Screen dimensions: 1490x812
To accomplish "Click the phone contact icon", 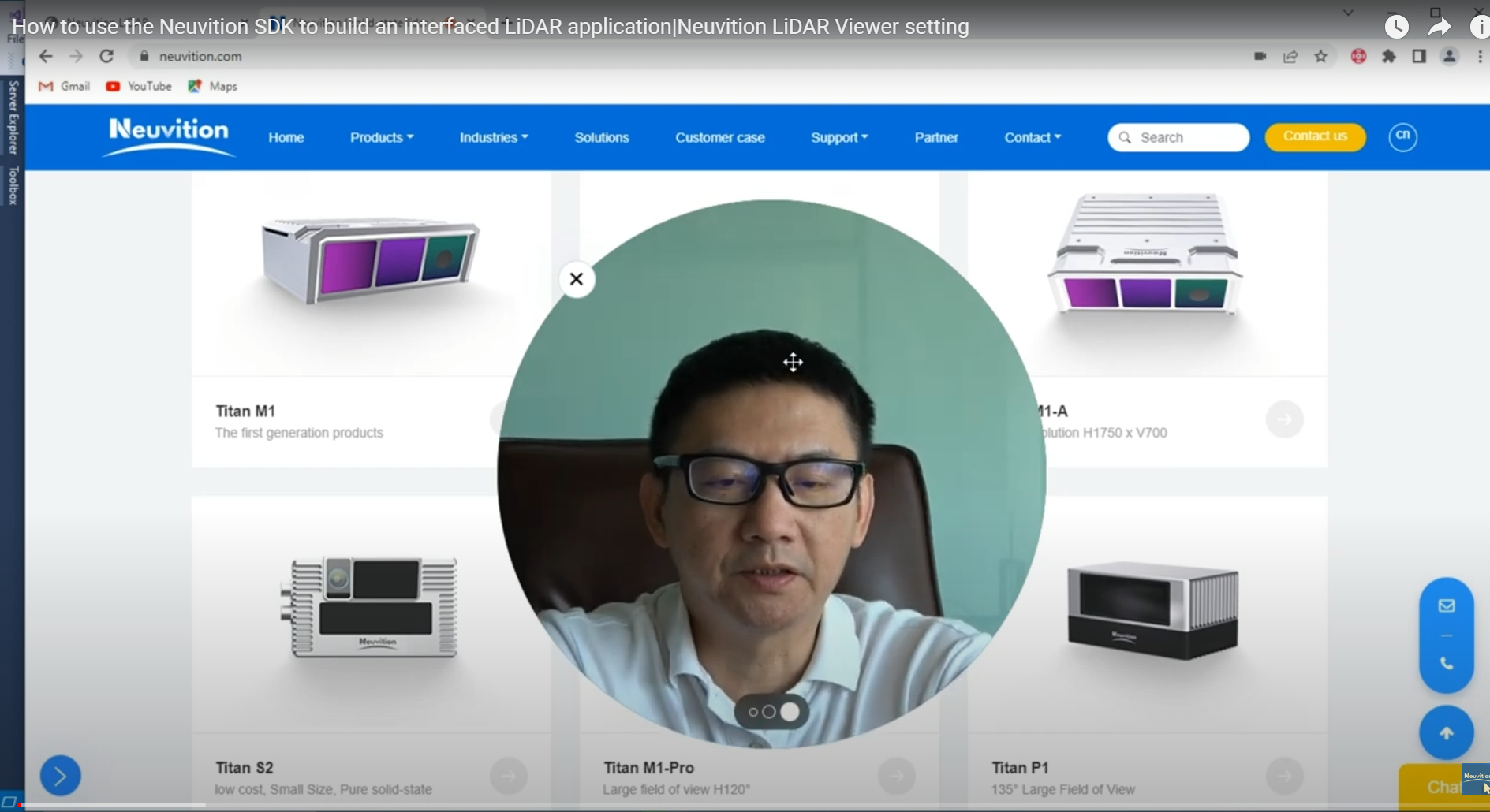I will point(1446,665).
